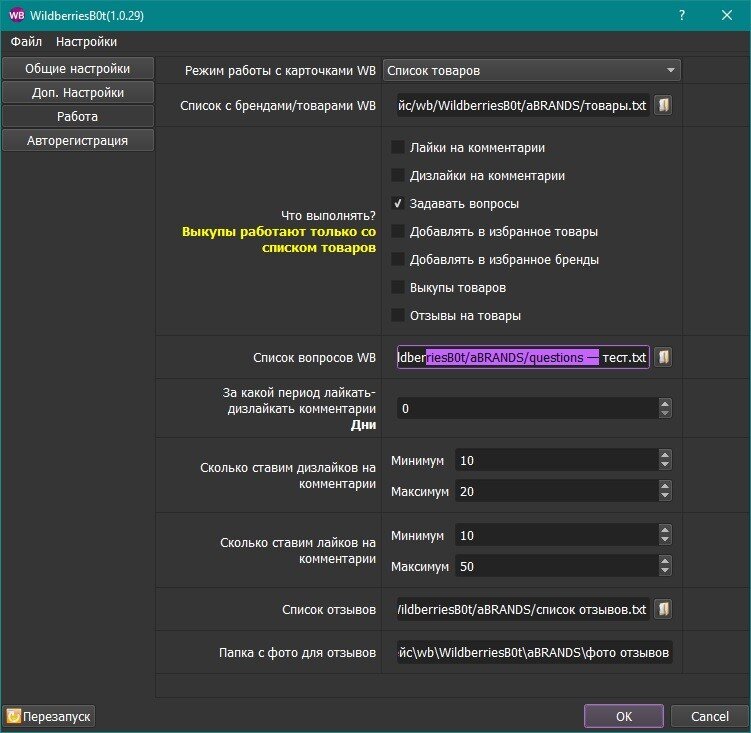Screen dimensions: 751x733
Task: Click the Перезапуск restart button
Action: [x=49, y=716]
